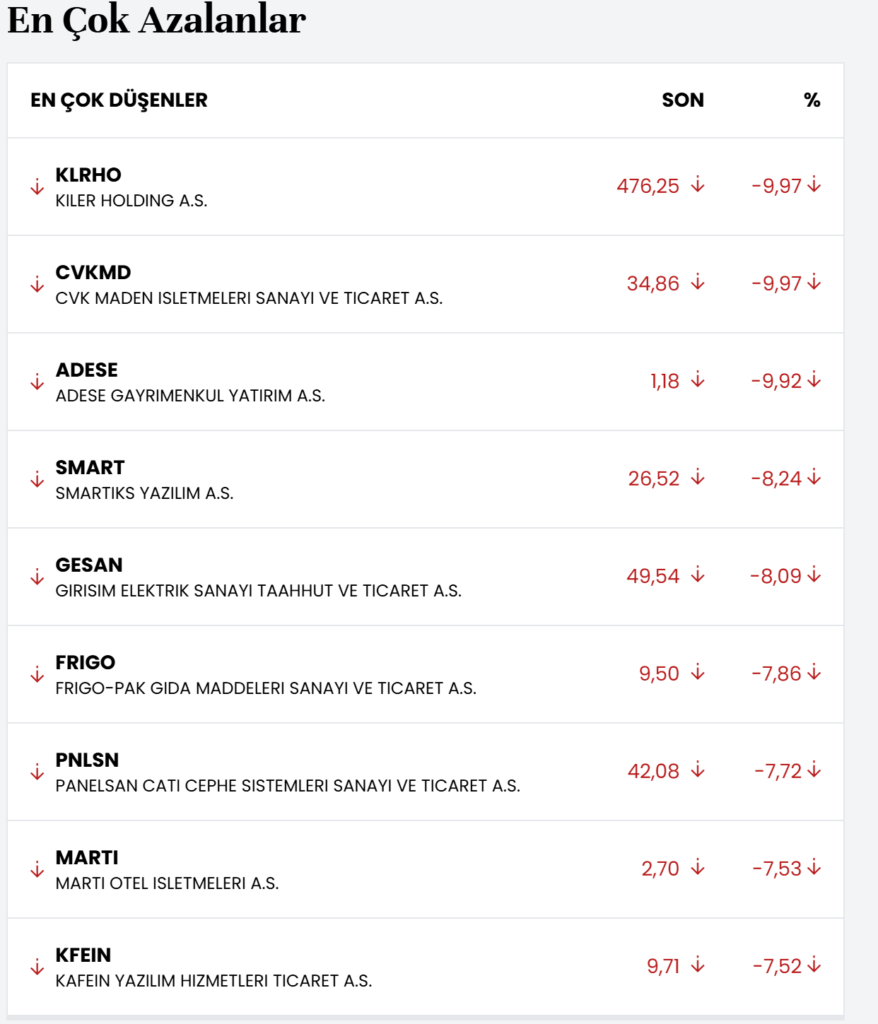Select FRIGO's last price 9,50
This screenshot has height=1024, width=878.
pos(659,674)
